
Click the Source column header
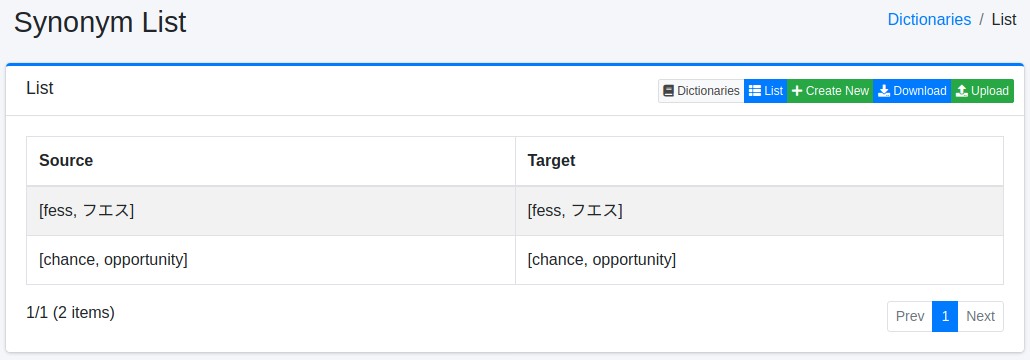click(x=66, y=160)
